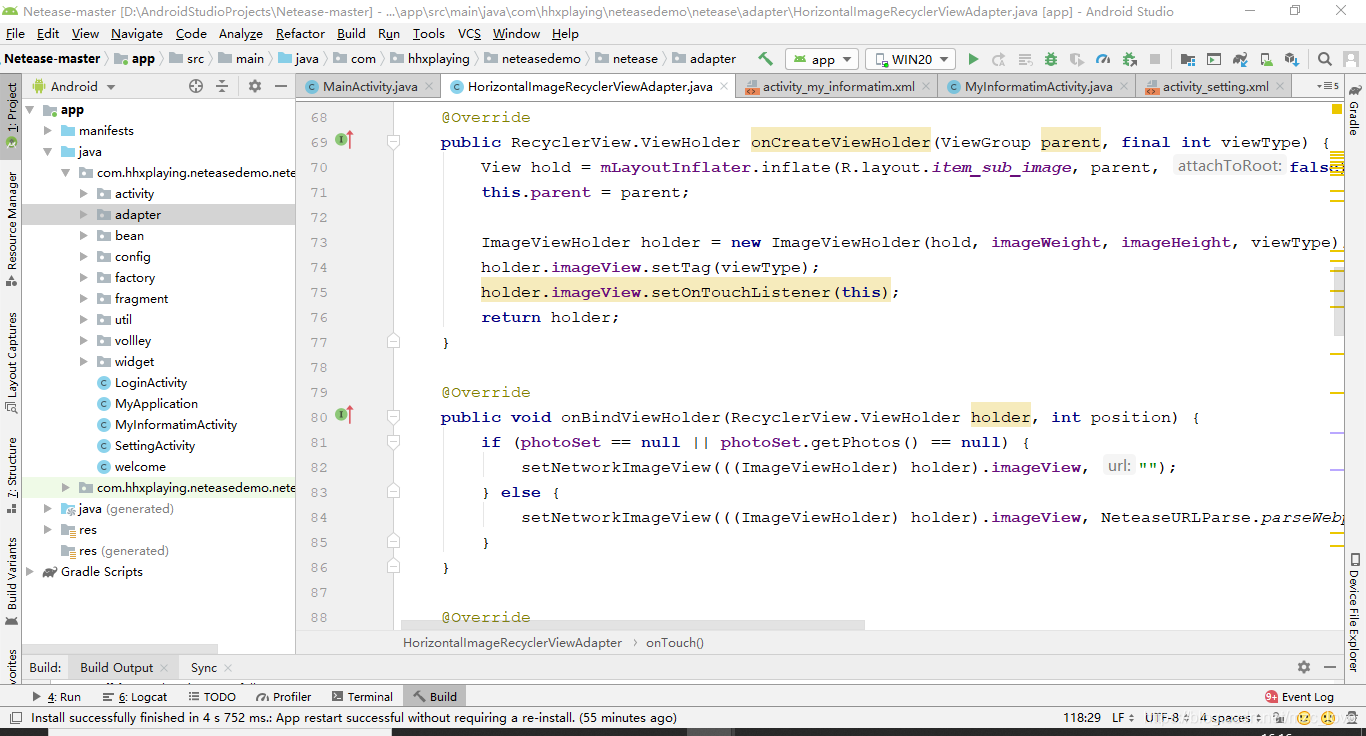The width and height of the screenshot is (1366, 736).
Task: Open Project Structure icon in toolbar
Action: (1187, 59)
